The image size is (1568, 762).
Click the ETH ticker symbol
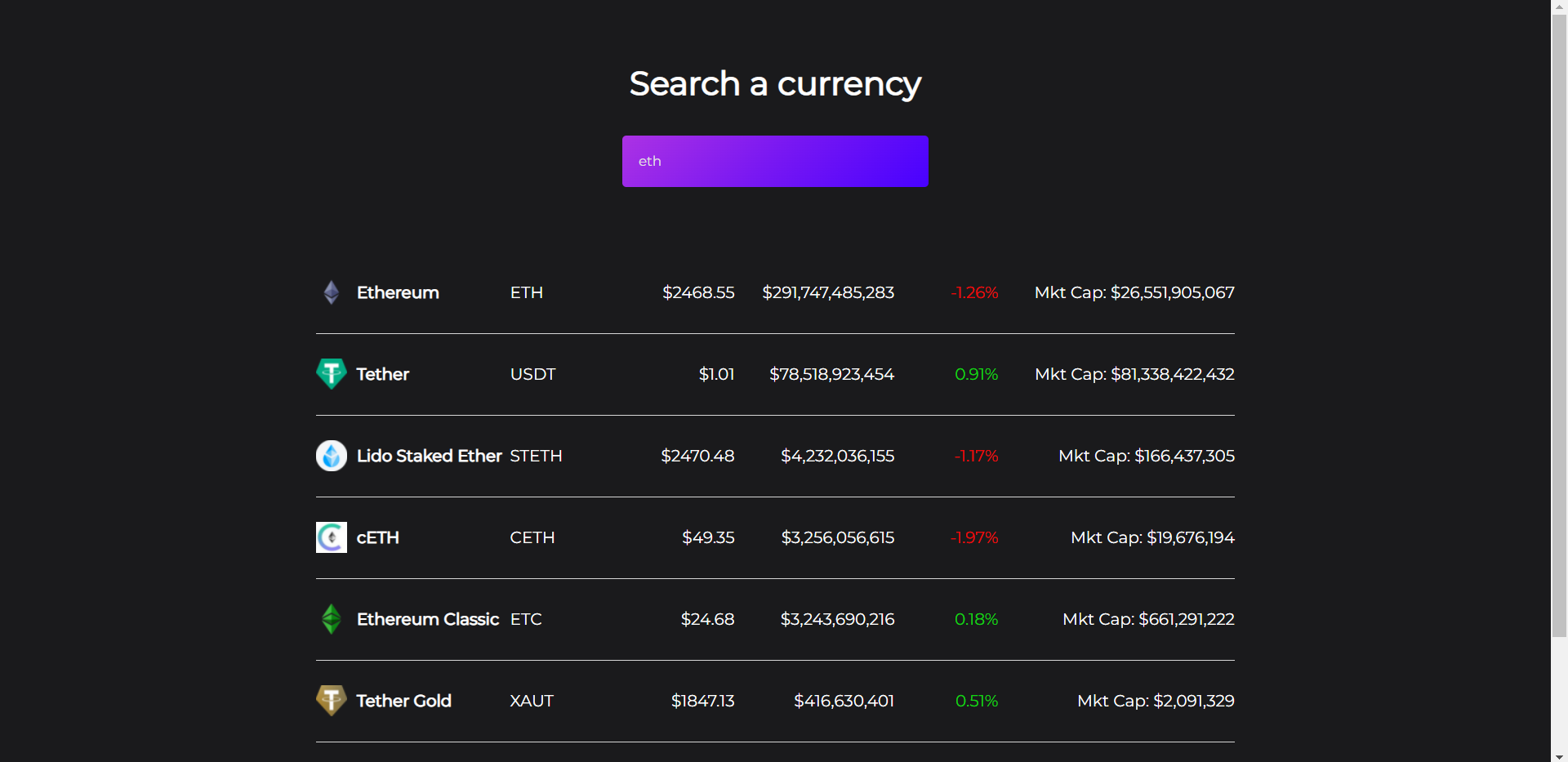tap(526, 292)
